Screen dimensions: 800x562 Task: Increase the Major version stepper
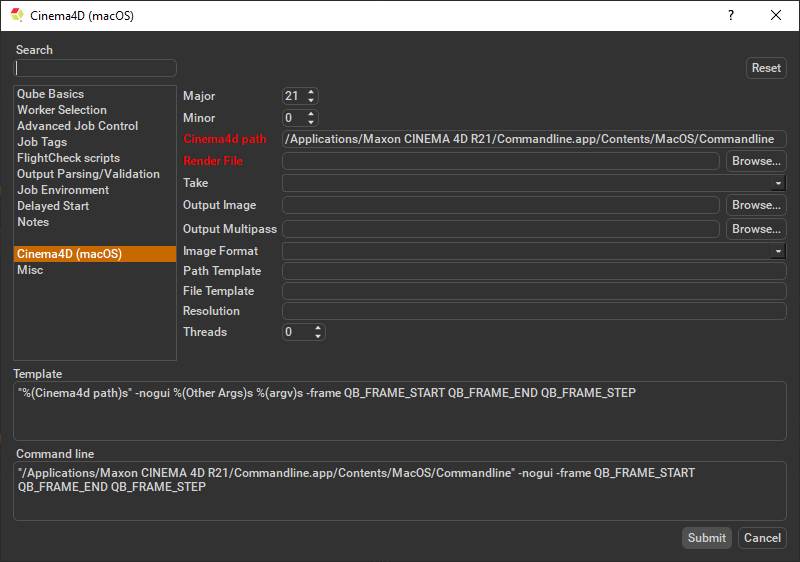tap(311, 92)
